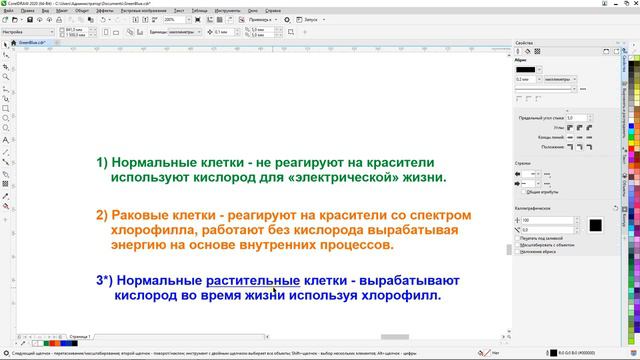Open the 'Файл' menu

(9, 11)
